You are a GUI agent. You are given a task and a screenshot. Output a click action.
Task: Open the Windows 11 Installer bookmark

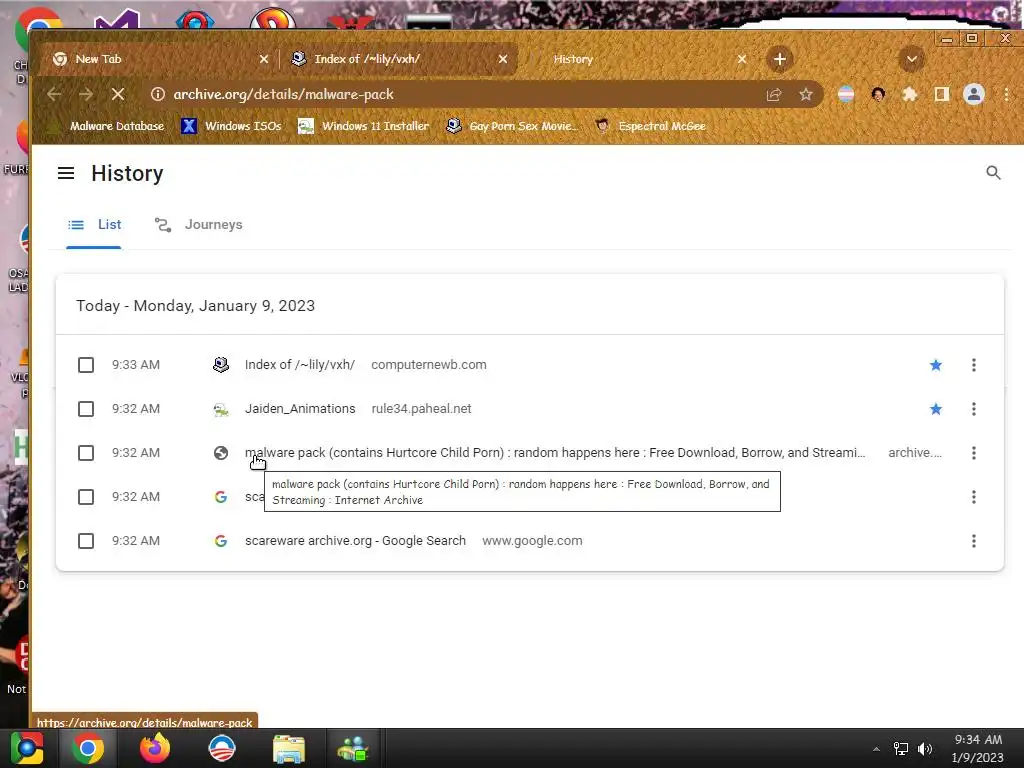(363, 126)
